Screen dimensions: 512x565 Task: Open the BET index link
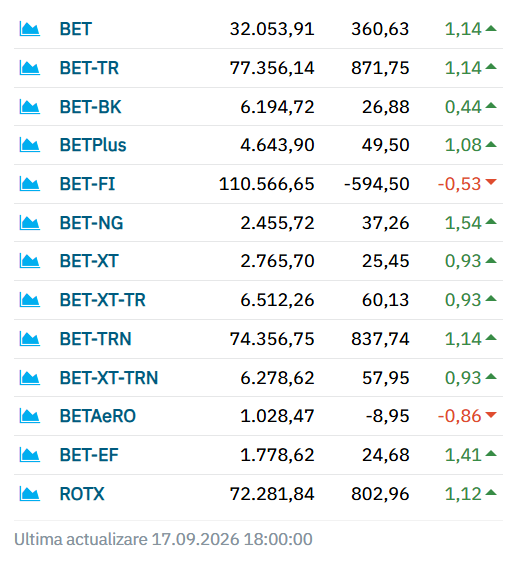pyautogui.click(x=76, y=29)
